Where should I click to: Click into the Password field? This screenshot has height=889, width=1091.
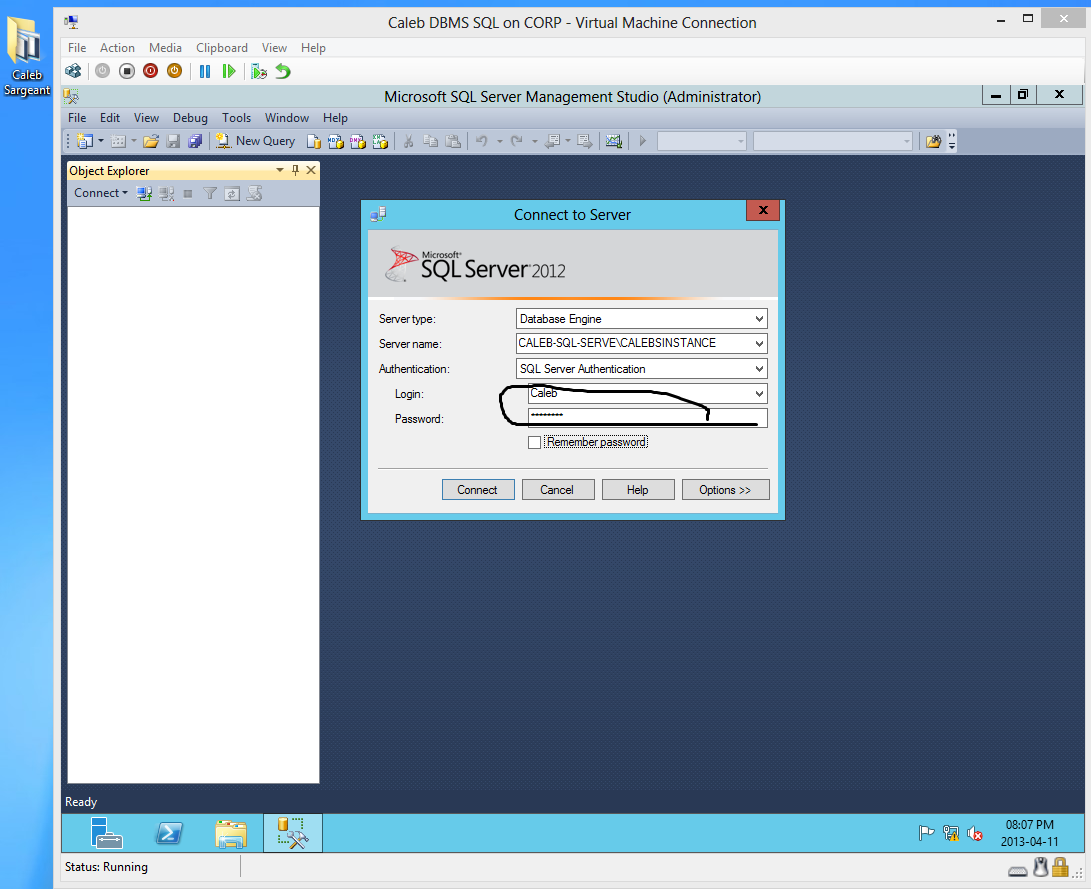(x=648, y=418)
